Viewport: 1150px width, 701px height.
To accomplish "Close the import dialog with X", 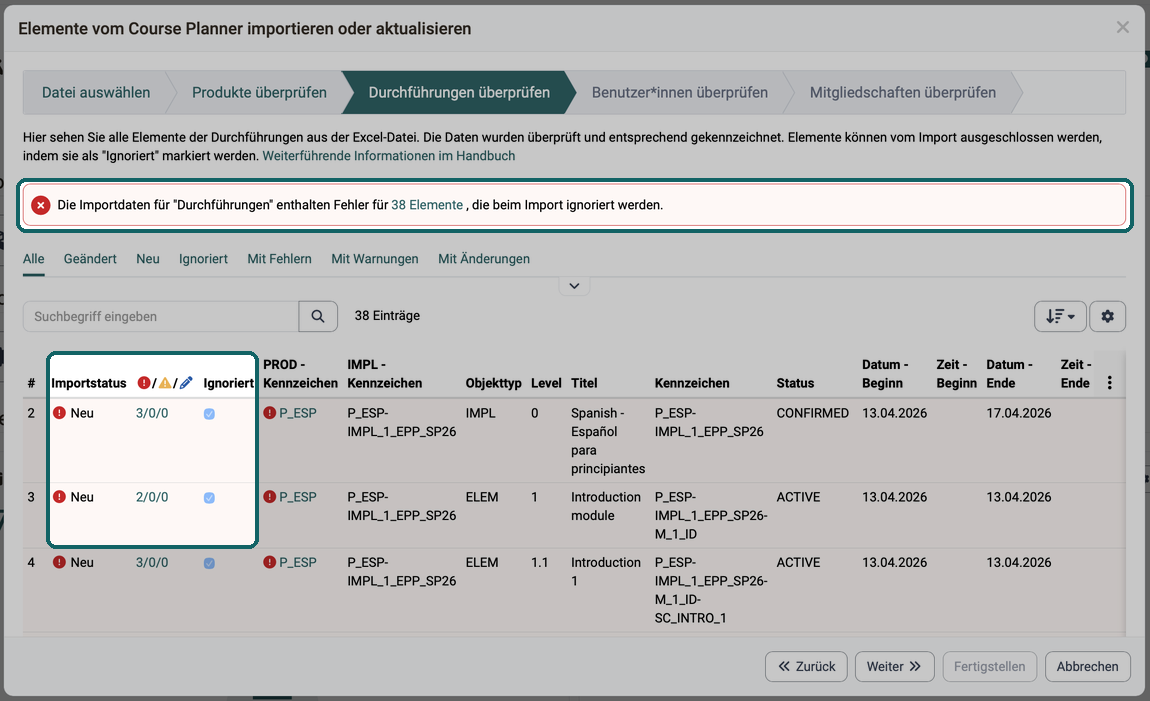I will [1122, 28].
